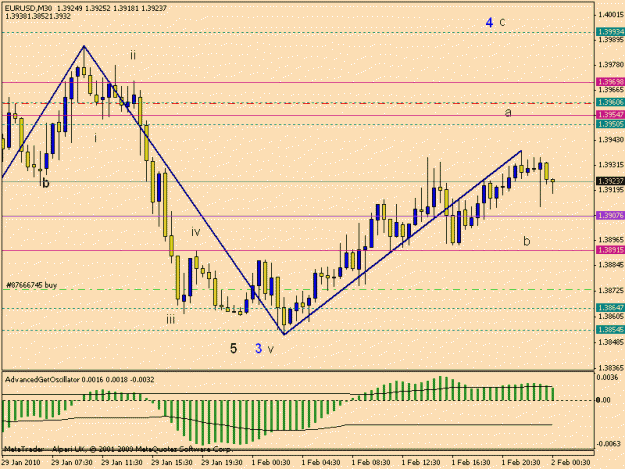Screen dimensions: 625x469
Task: Click the teal 1.38647 price tag
Action: [x=610, y=308]
